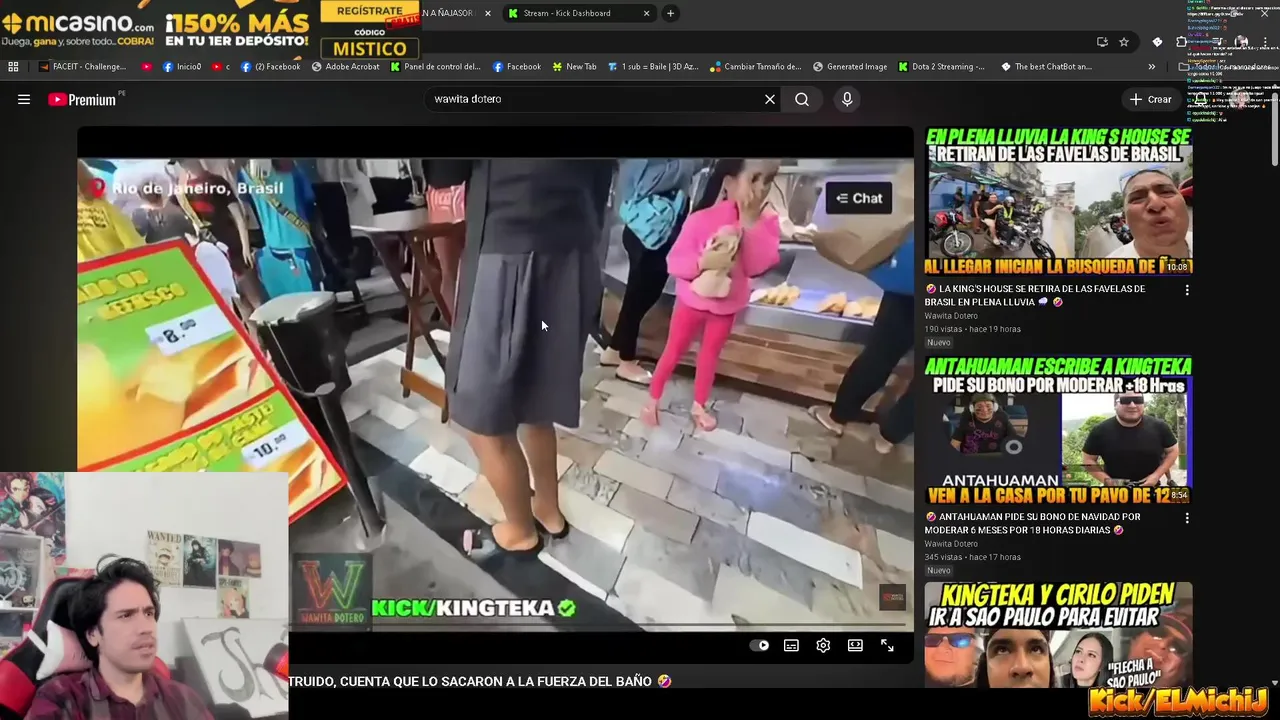This screenshot has height=720, width=1280.
Task: Click the '345 vistas - hace 17 horas' text
Action: tap(973, 557)
